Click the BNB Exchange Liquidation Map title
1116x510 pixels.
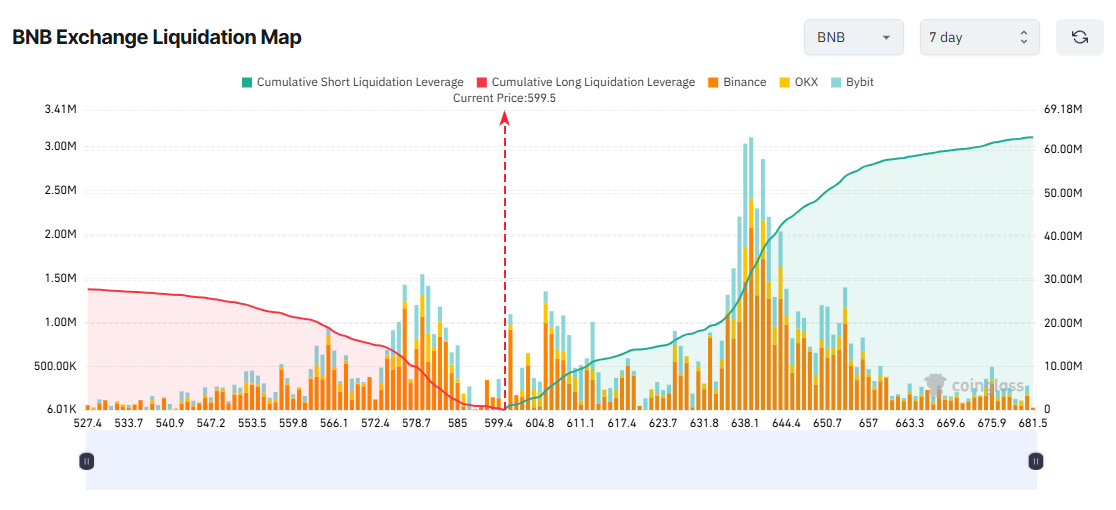(157, 37)
